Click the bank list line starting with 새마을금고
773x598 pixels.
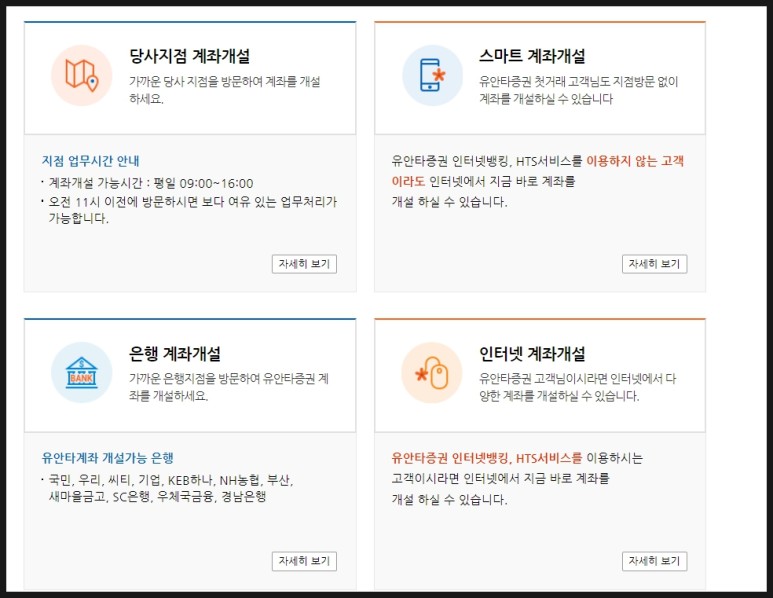click(x=157, y=496)
